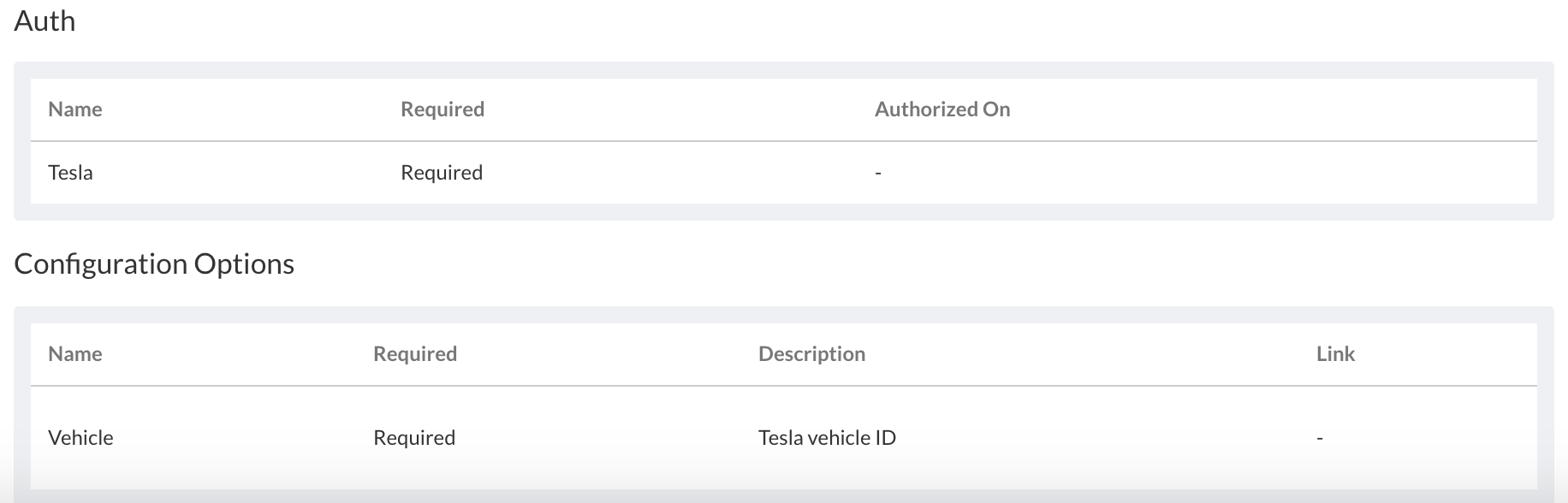
Task: Click Name header in Configuration Options table
Action: click(74, 354)
